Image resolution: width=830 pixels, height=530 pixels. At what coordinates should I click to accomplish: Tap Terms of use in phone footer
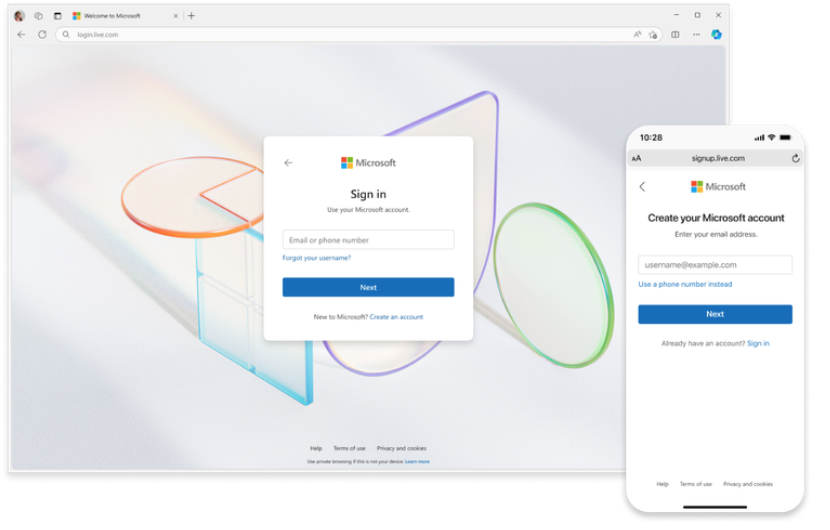click(x=696, y=484)
